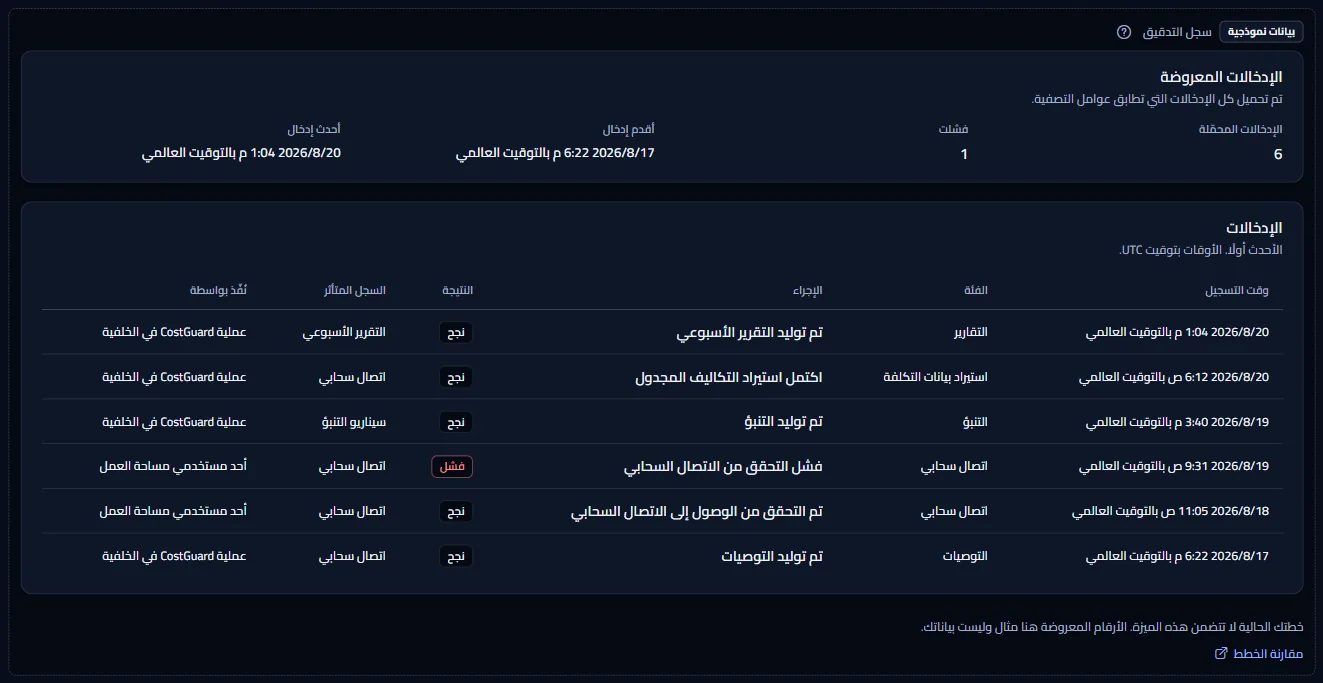This screenshot has height=683, width=1323.
Task: Click the أحدث إدخال value in the summary
Action: (x=241, y=153)
